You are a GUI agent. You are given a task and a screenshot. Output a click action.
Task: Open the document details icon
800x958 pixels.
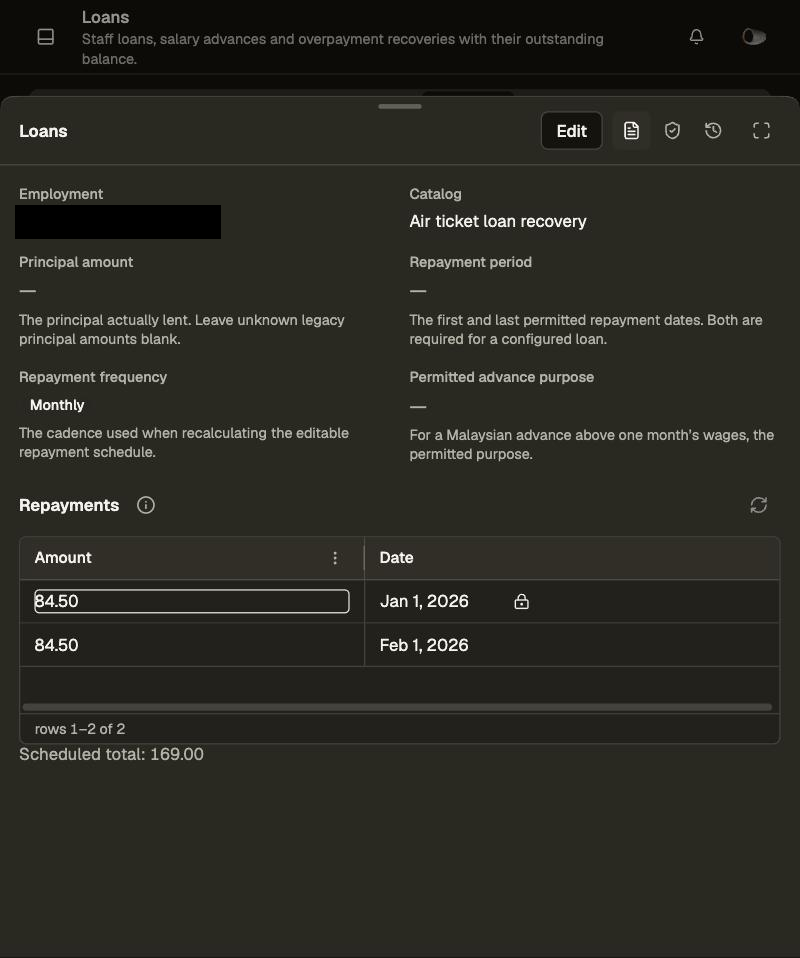pos(631,131)
